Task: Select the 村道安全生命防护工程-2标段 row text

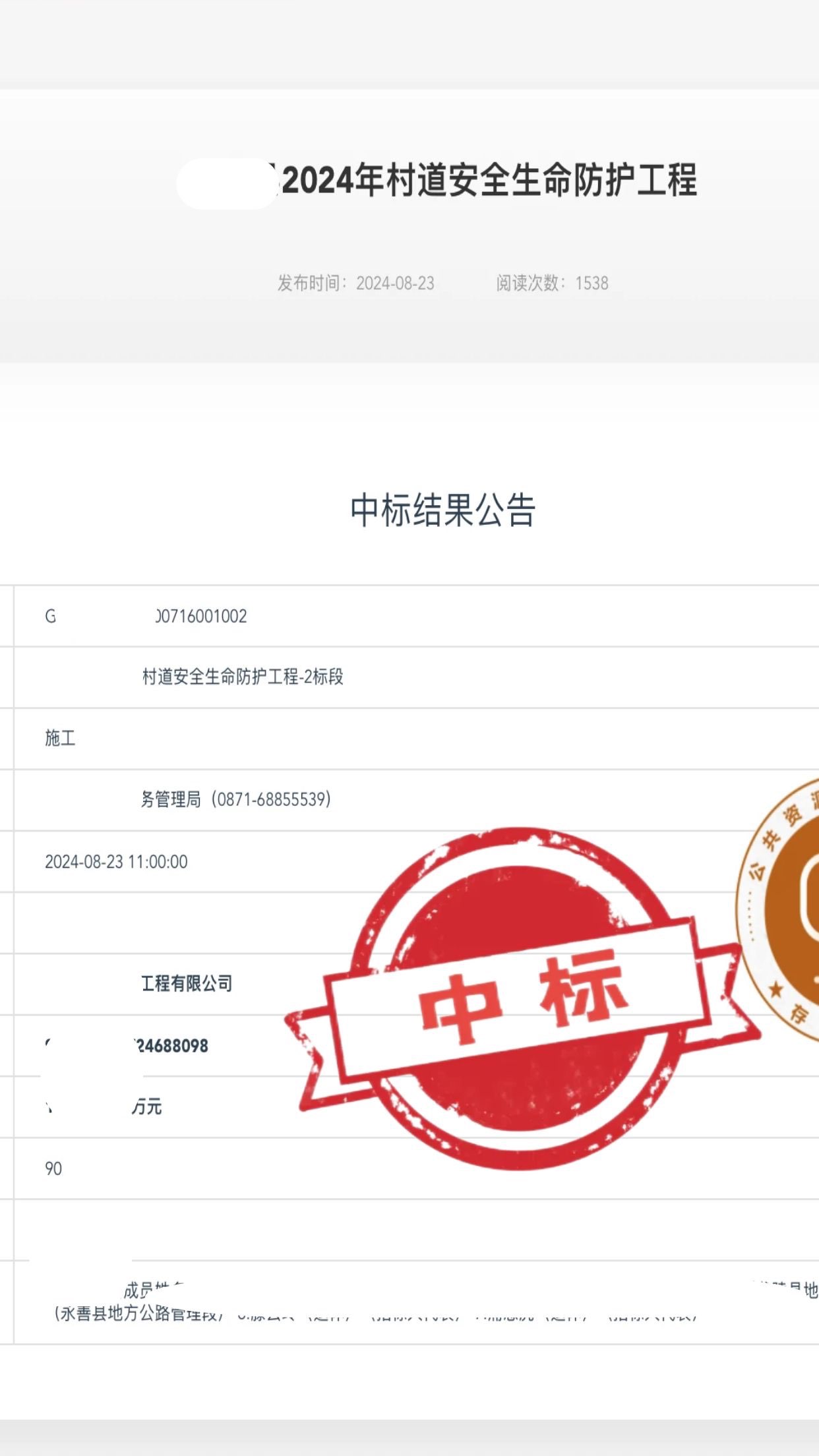Action: point(243,677)
